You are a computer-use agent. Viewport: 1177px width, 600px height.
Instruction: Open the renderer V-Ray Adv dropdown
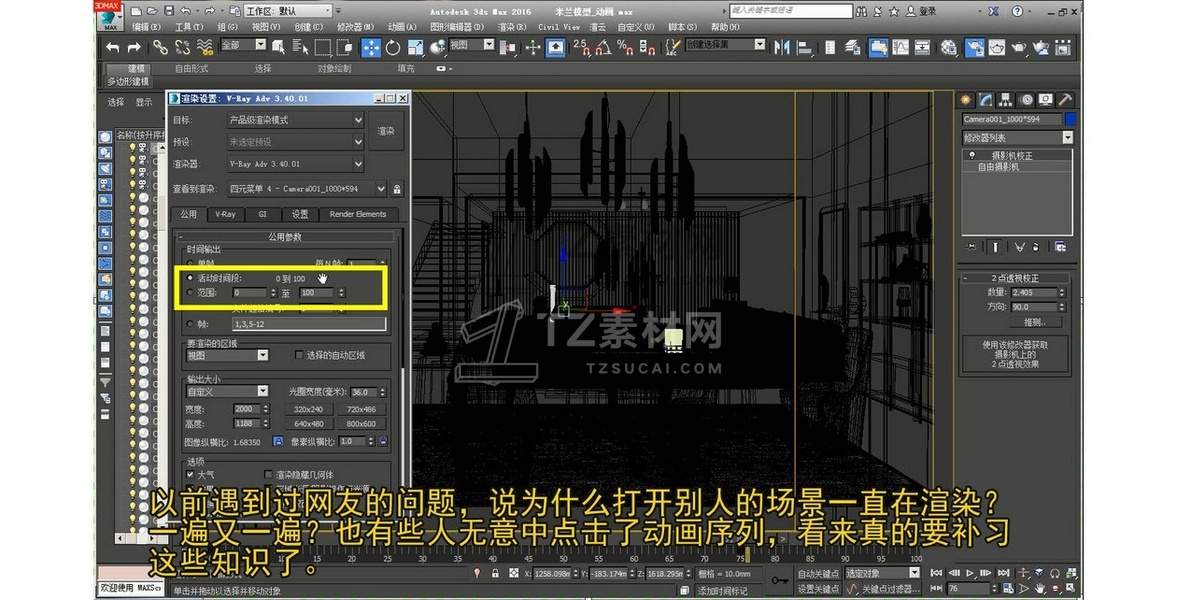click(x=295, y=164)
